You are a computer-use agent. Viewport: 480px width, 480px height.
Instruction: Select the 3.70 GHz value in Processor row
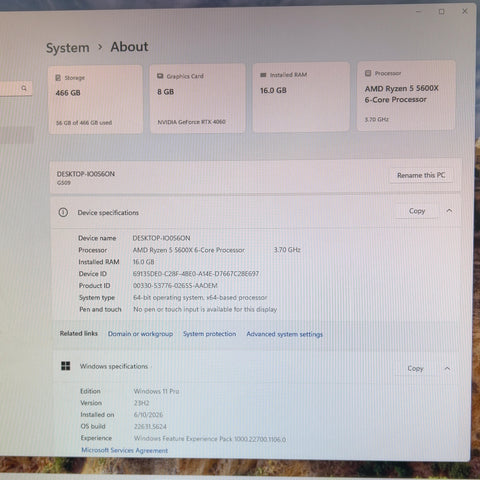[287, 250]
